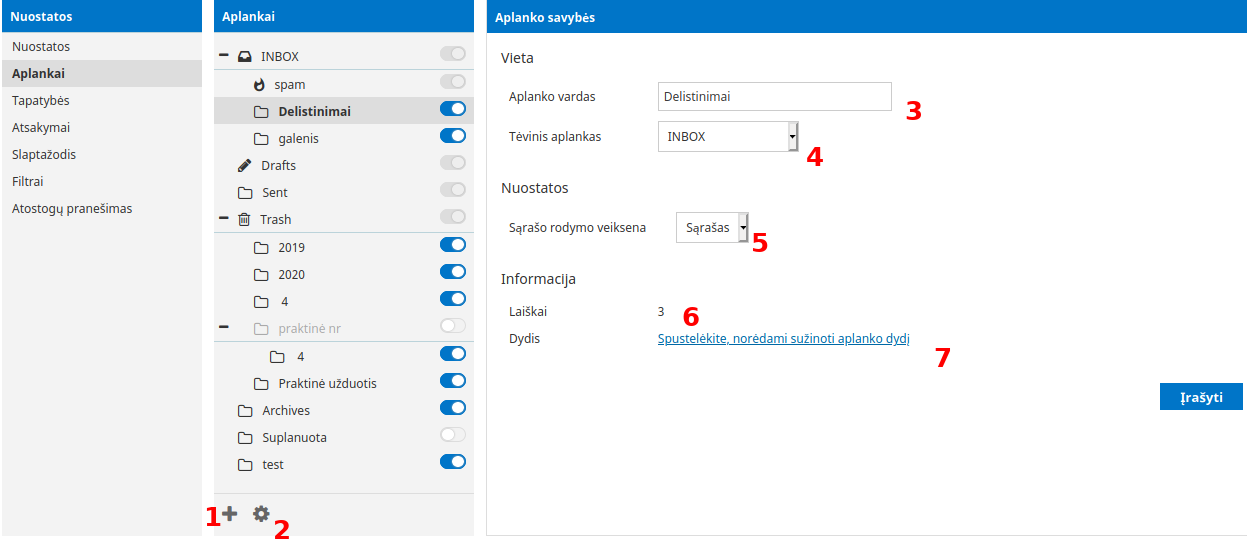Click the INBOX tray icon
This screenshot has height=541, width=1247.
pos(244,57)
